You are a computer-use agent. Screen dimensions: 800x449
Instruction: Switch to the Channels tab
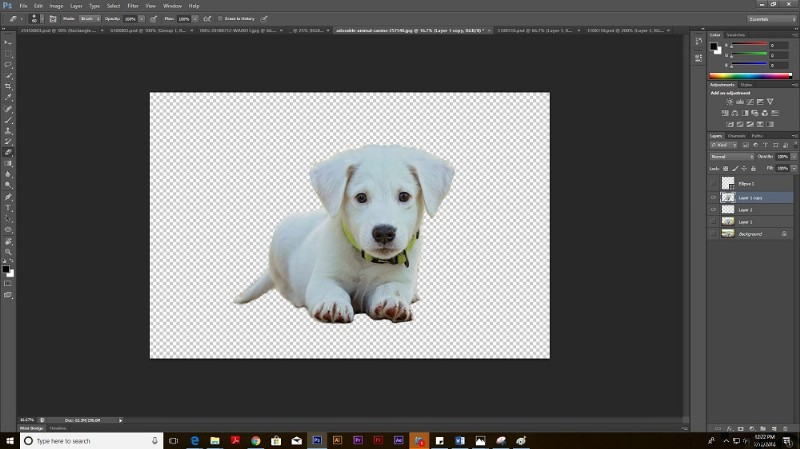point(736,136)
